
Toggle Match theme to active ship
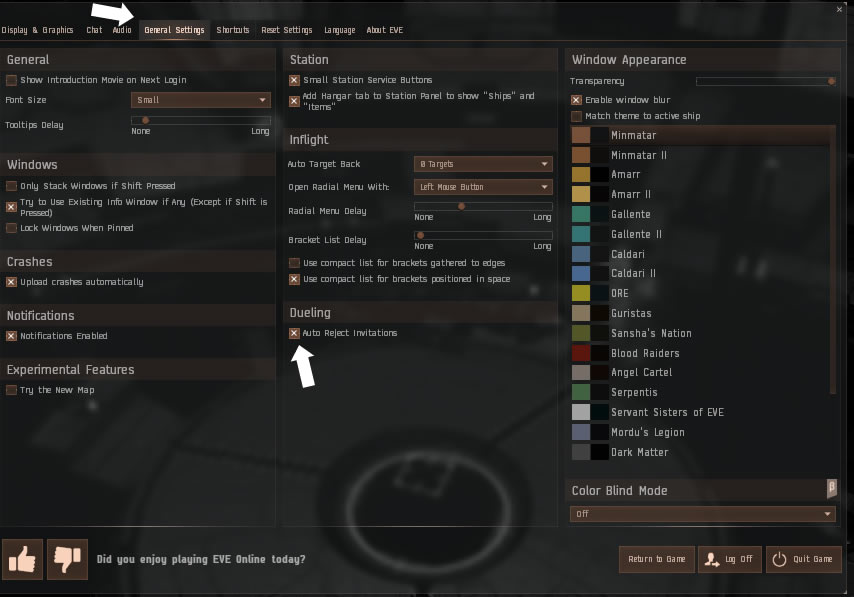tap(576, 116)
